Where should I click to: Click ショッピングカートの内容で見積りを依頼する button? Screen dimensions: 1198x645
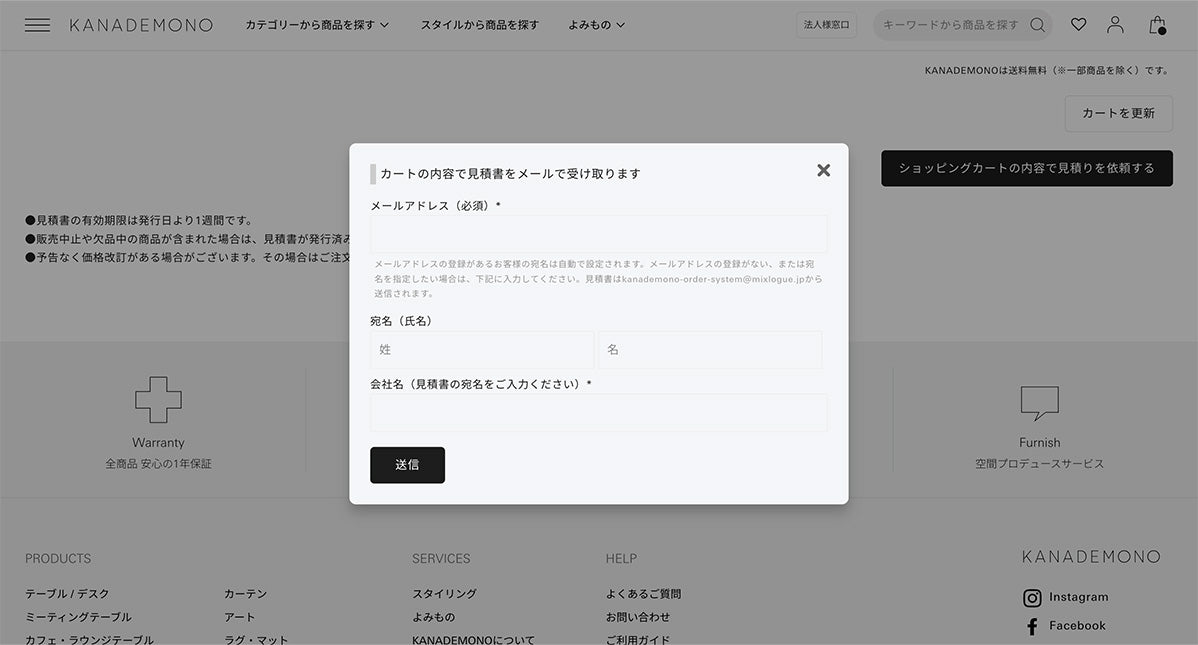pyautogui.click(x=1026, y=168)
